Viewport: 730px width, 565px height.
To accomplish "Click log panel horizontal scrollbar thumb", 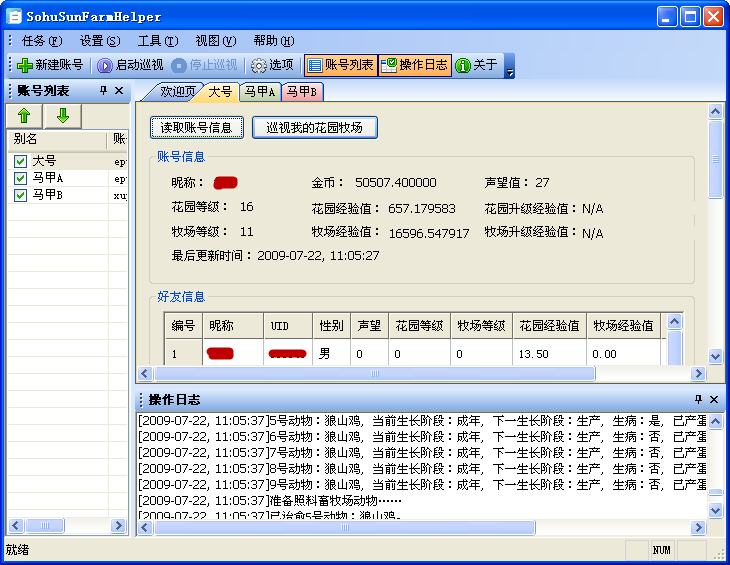I will pos(345,527).
